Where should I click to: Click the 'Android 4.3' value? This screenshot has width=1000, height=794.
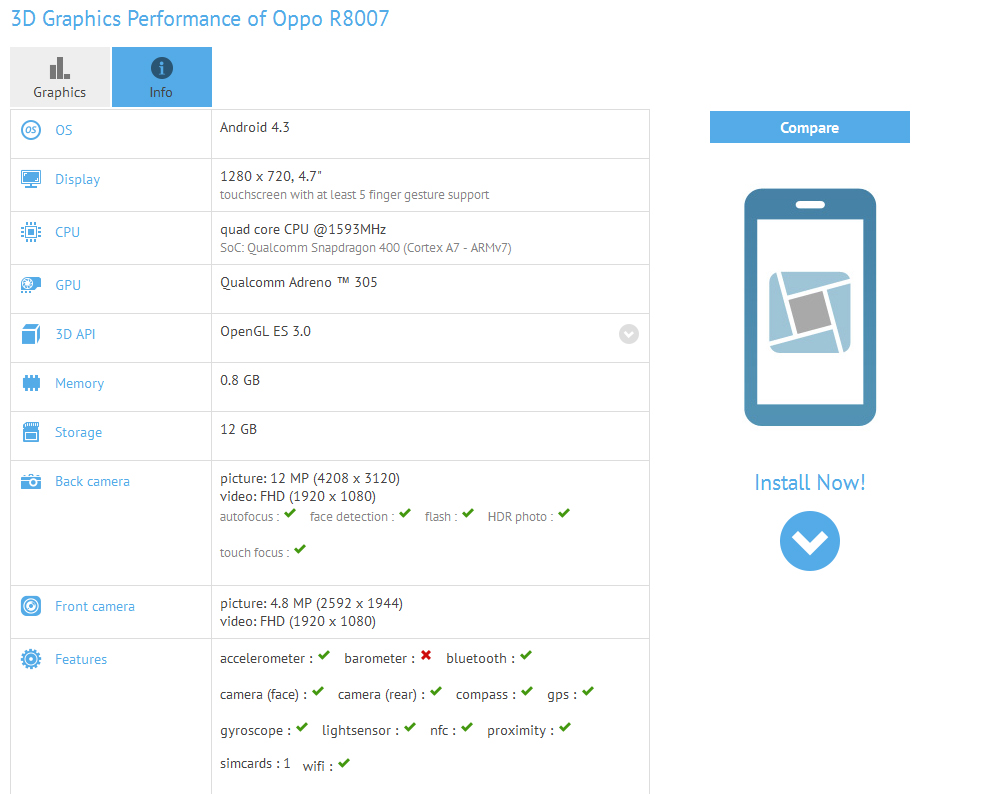pyautogui.click(x=255, y=128)
